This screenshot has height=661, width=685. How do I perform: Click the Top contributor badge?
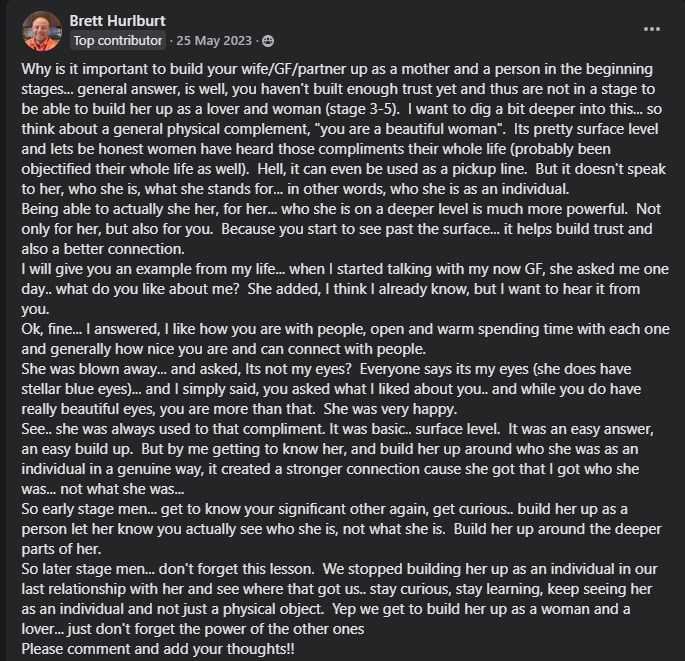click(118, 41)
